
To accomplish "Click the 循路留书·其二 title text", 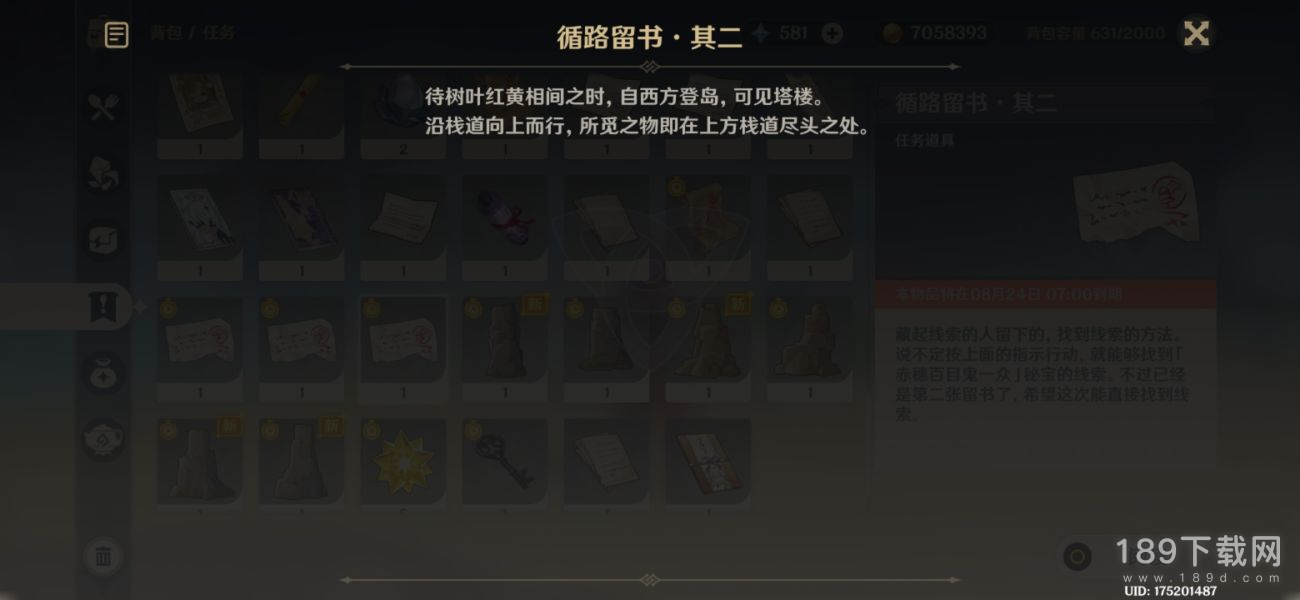I will 650,37.
